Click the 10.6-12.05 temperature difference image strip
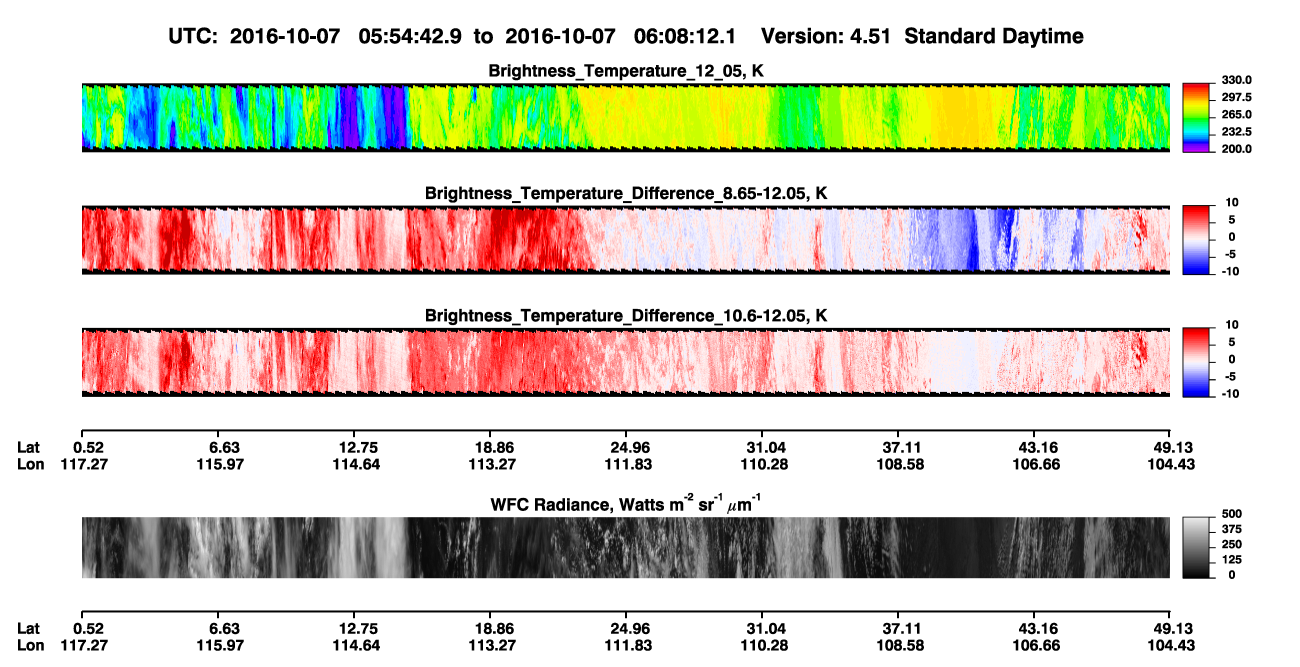 pyautogui.click(x=625, y=362)
